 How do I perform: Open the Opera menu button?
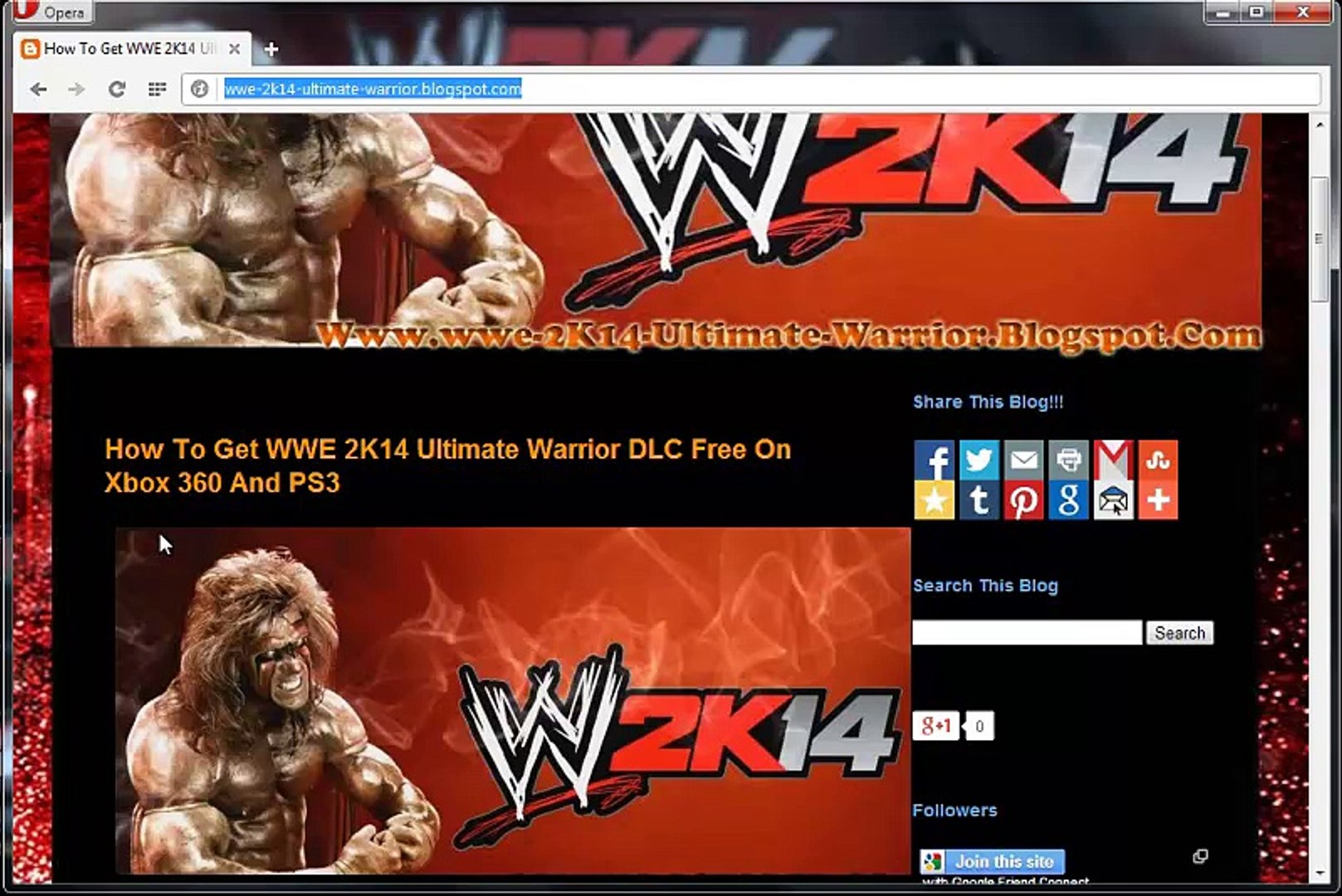coord(51,12)
